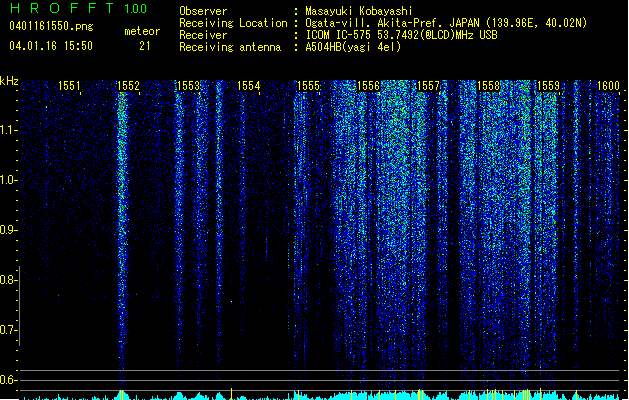Click the 0.7 kHz frequency axis label

[8, 330]
